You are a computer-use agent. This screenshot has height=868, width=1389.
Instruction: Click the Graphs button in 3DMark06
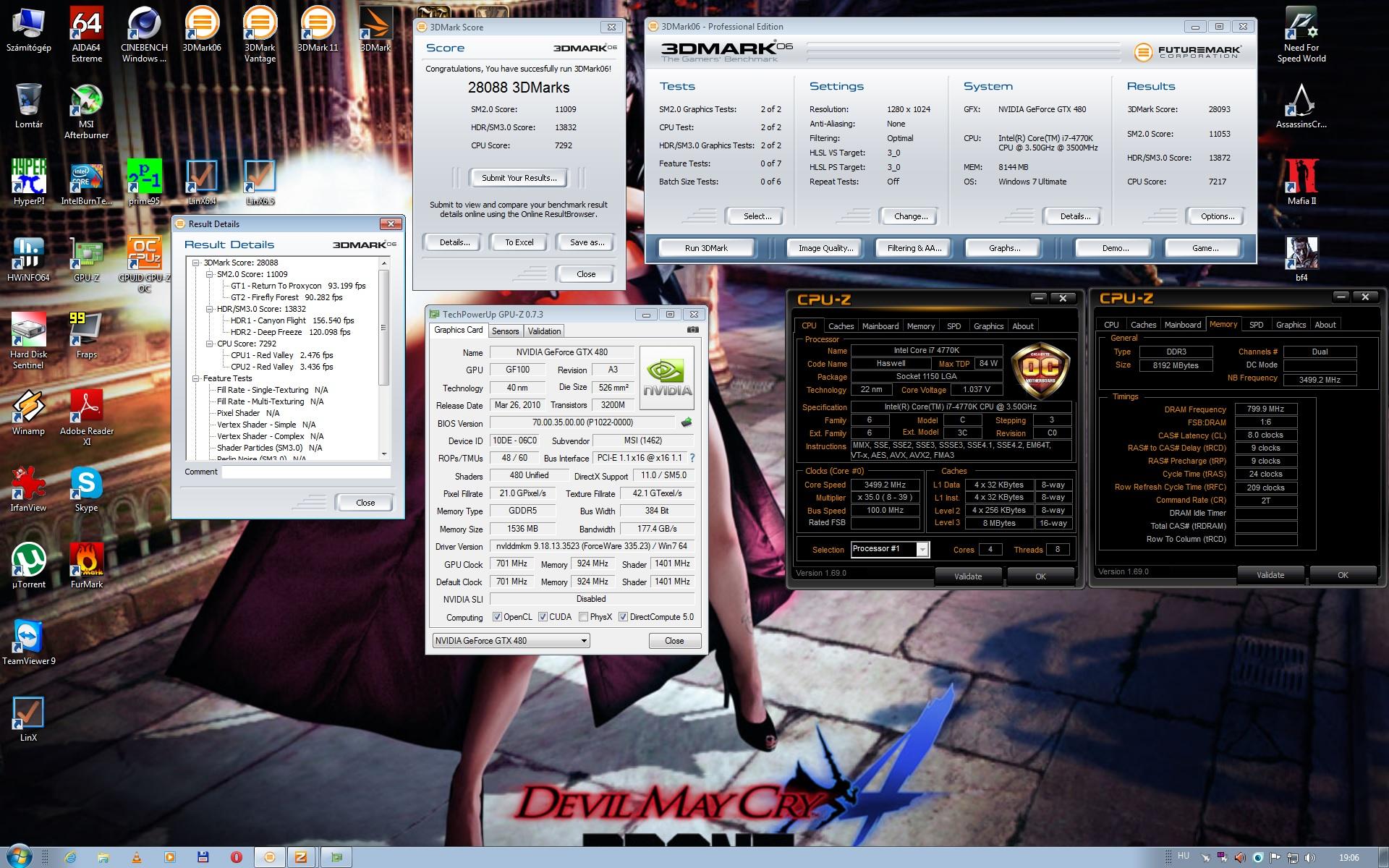pyautogui.click(x=1004, y=248)
